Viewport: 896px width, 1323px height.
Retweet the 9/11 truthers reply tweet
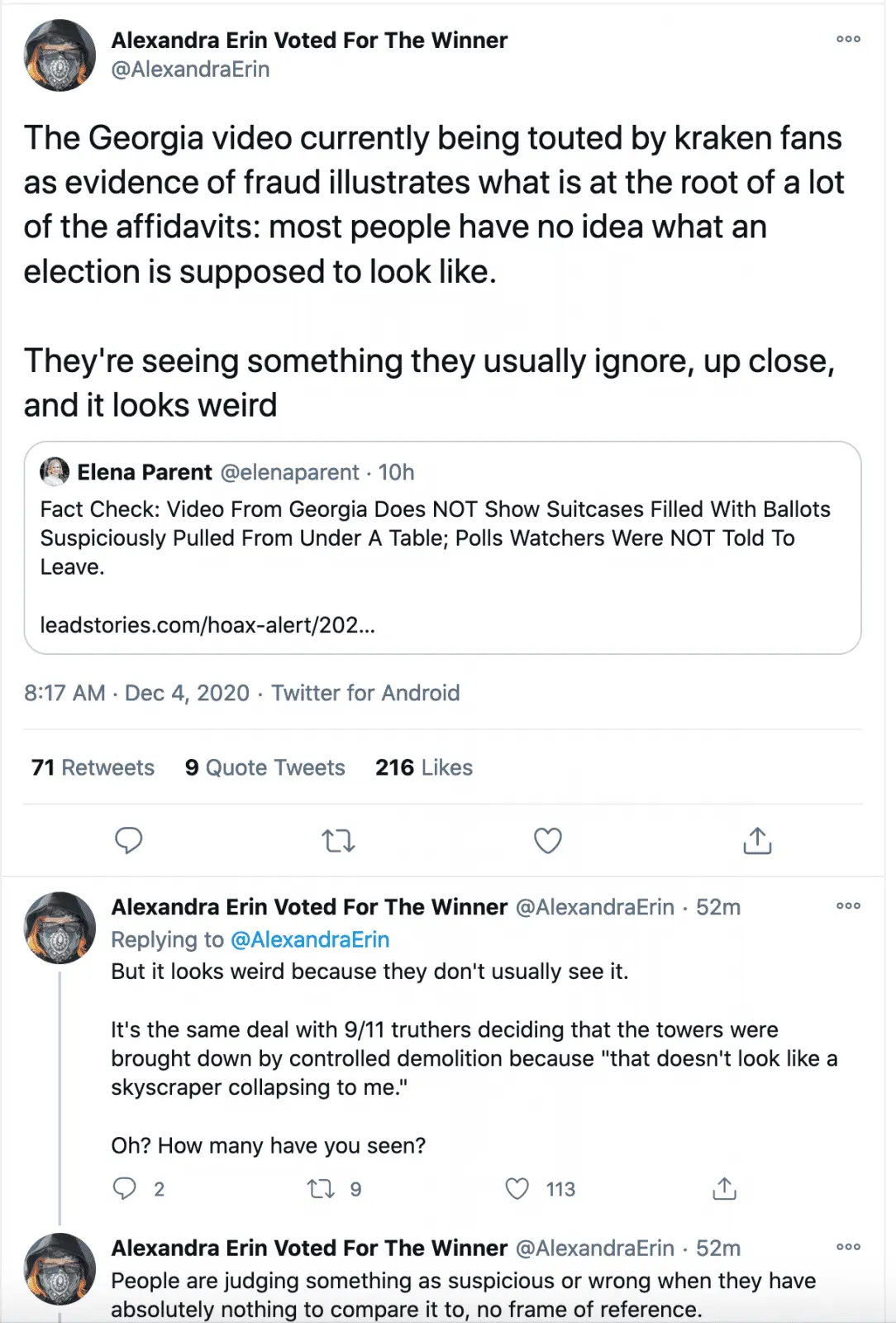(x=321, y=1189)
